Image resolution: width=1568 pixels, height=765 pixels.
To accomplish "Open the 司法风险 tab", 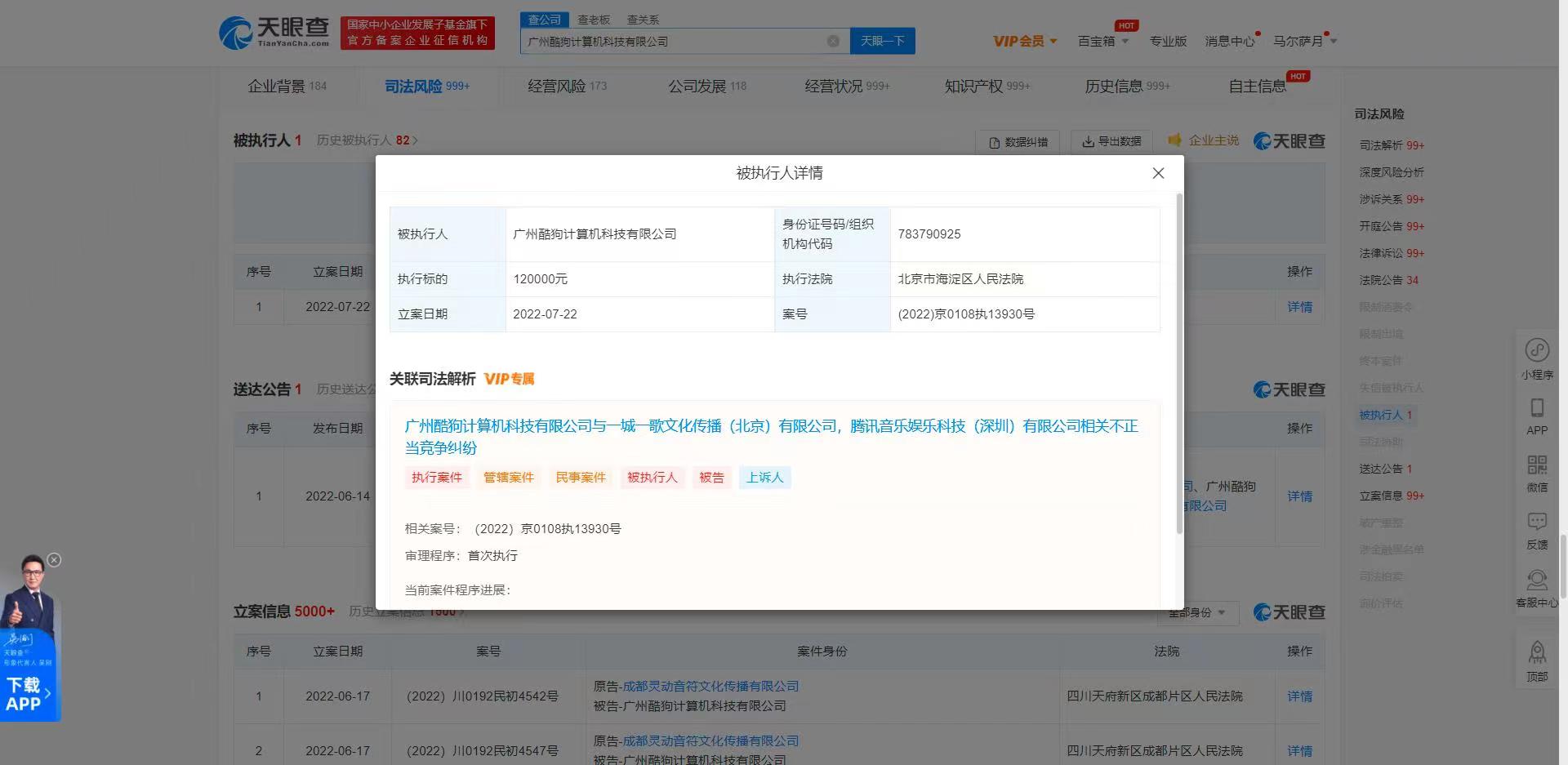I will (x=427, y=86).
